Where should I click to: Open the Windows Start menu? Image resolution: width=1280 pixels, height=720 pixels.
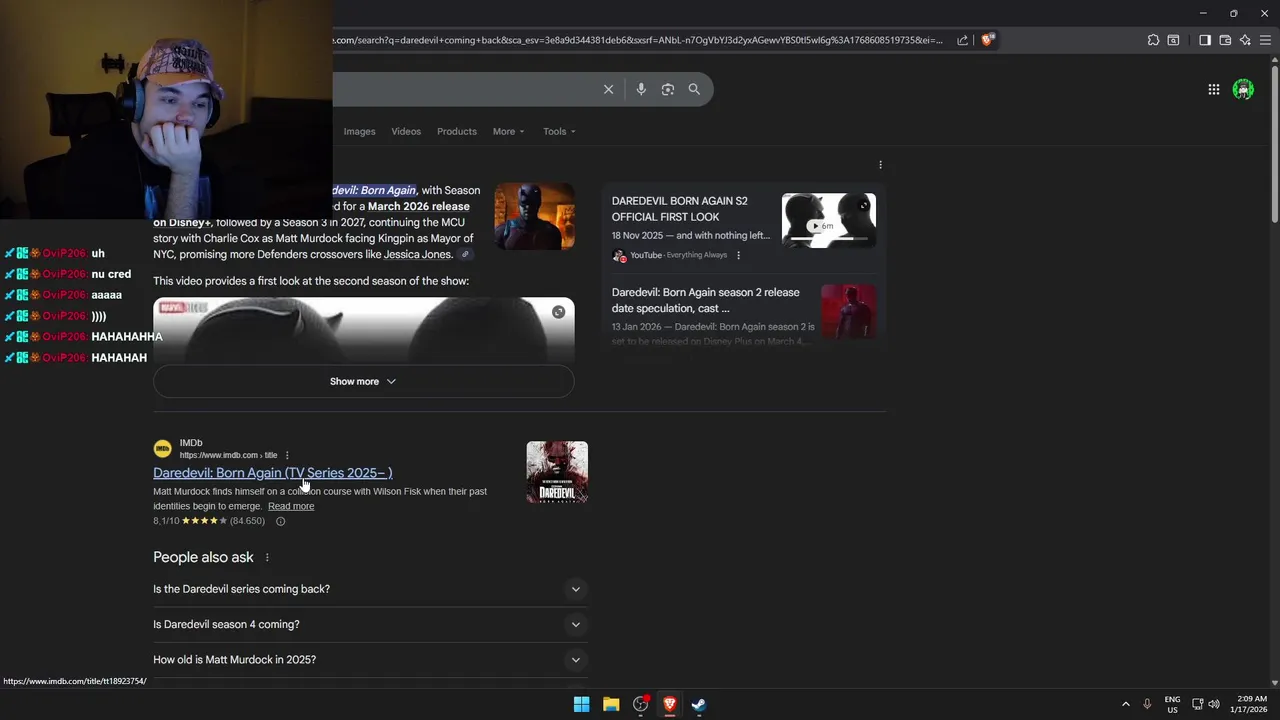coord(581,704)
